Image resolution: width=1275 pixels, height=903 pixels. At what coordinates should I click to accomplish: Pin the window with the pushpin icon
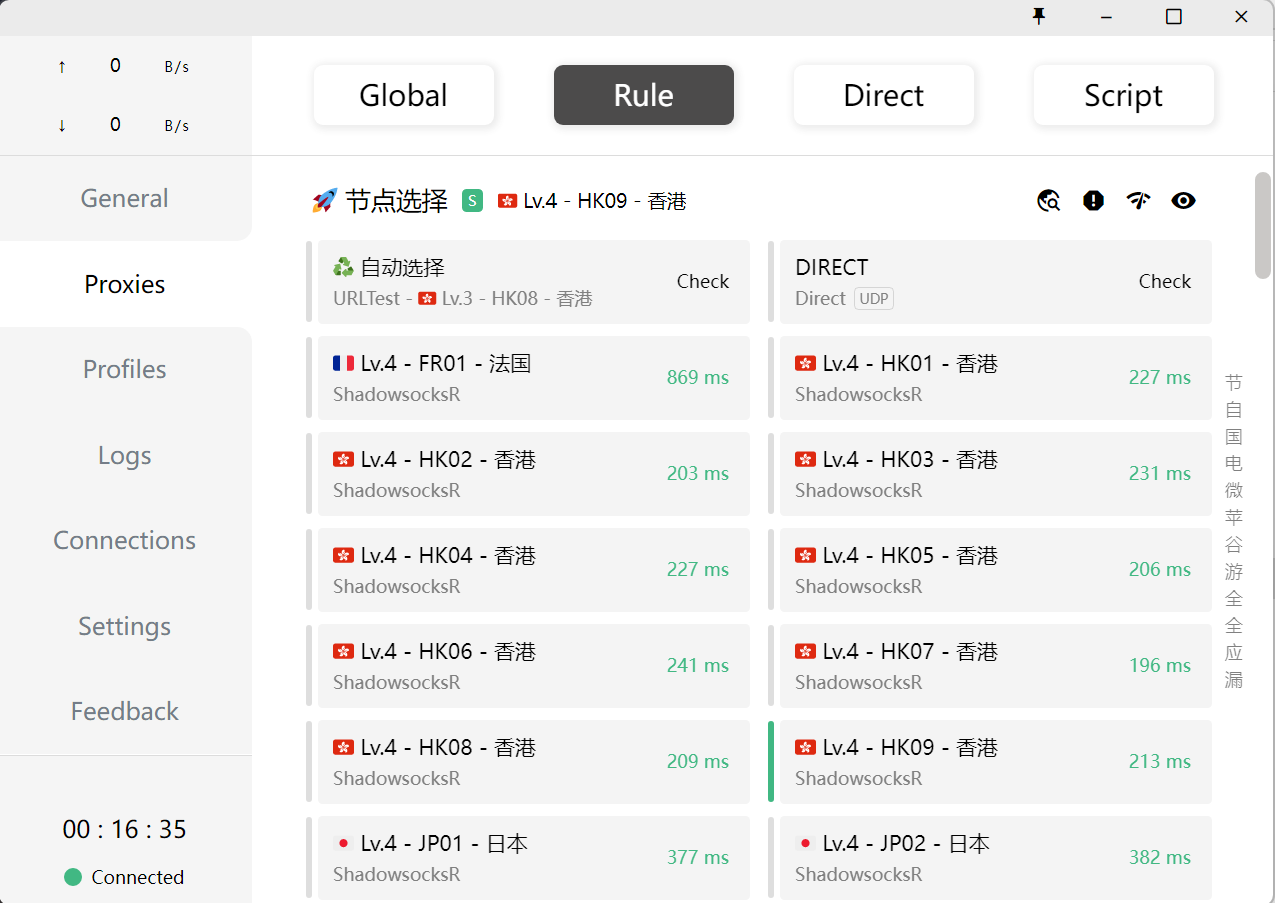[1039, 16]
